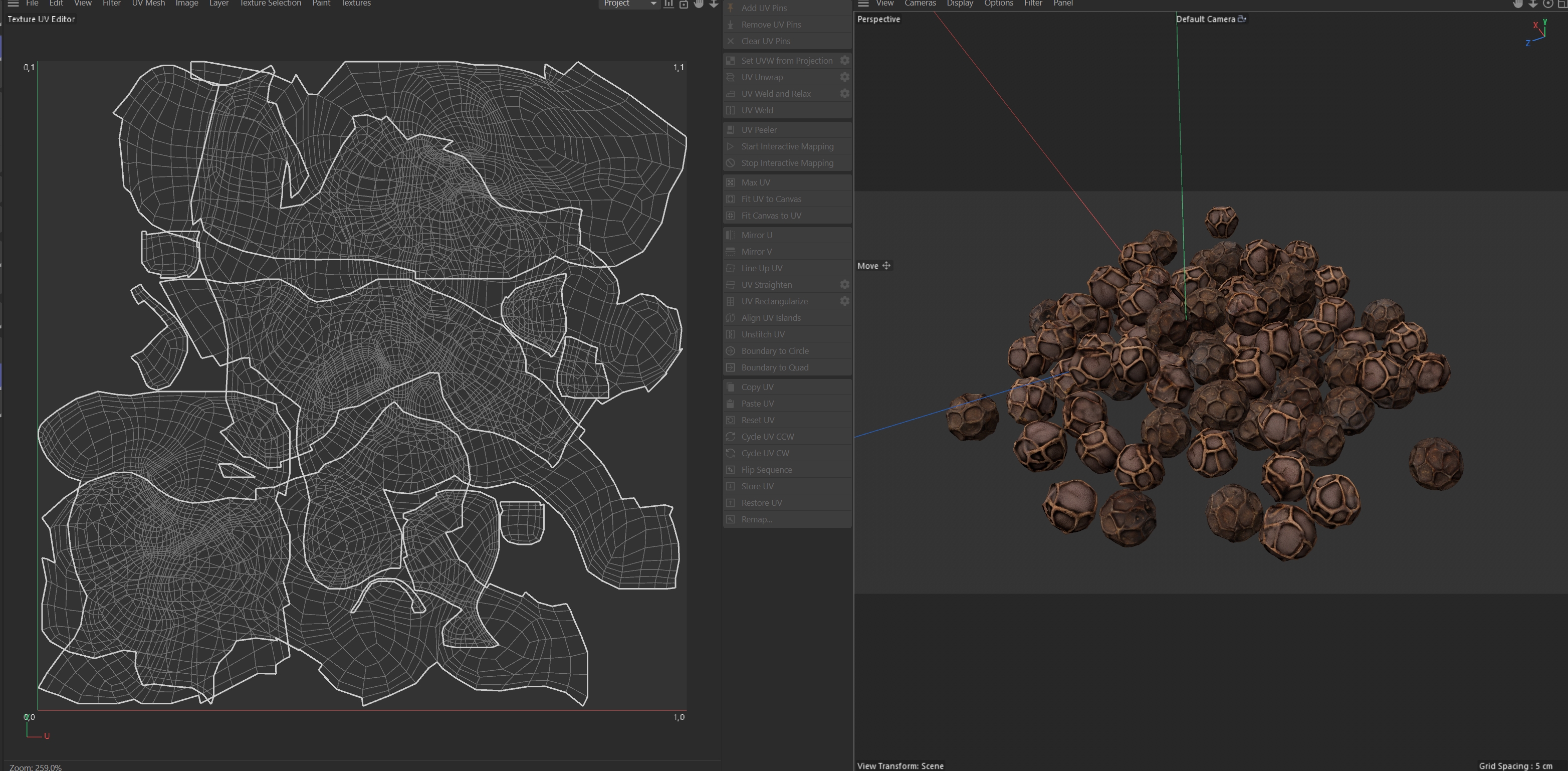Click the Cycle UV CCW icon
This screenshot has width=1568, height=771.
coord(731,437)
